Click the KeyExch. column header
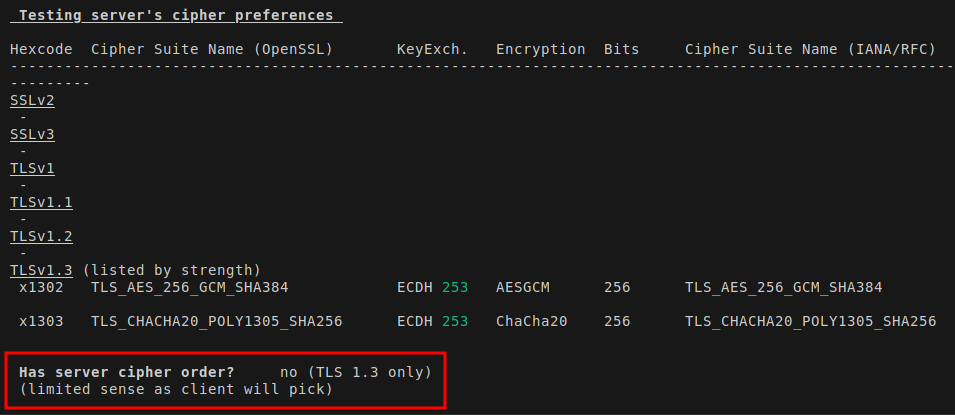Image resolution: width=955 pixels, height=415 pixels. pyautogui.click(x=432, y=49)
